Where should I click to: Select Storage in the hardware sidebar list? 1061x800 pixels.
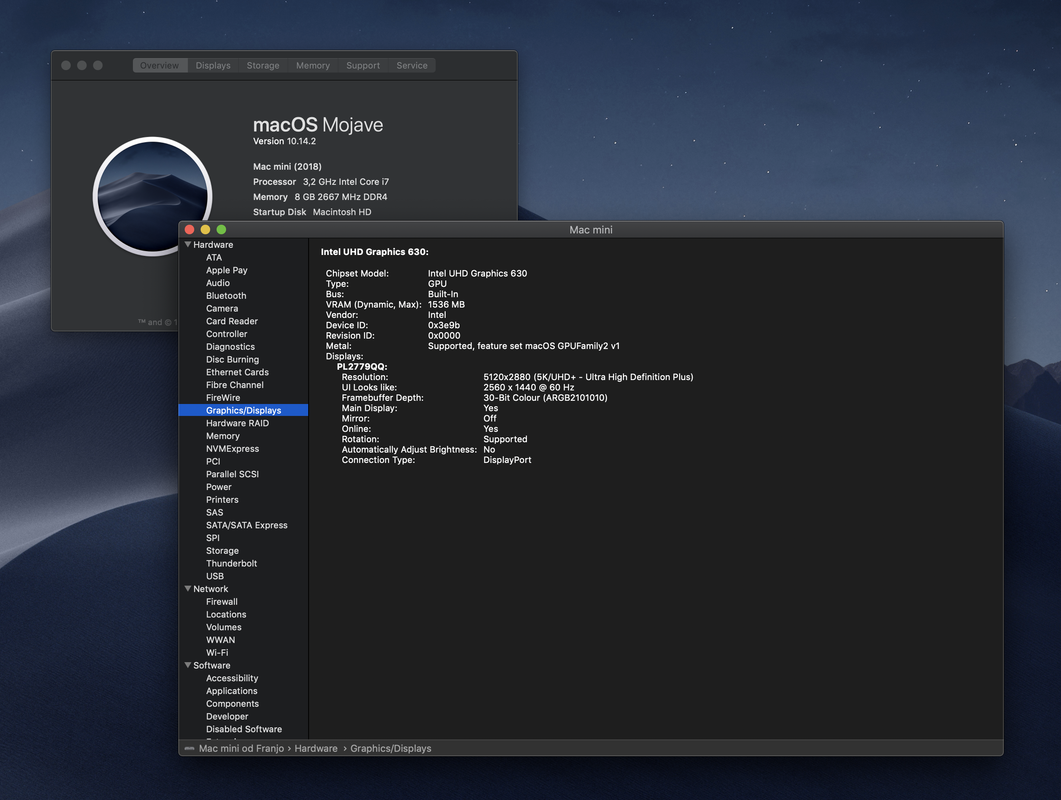click(223, 551)
